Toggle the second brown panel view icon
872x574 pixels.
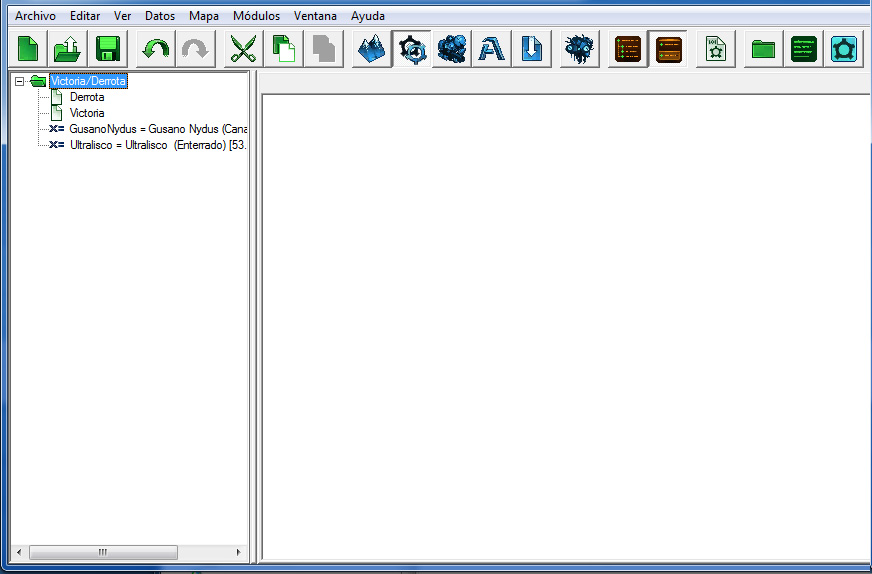(668, 49)
